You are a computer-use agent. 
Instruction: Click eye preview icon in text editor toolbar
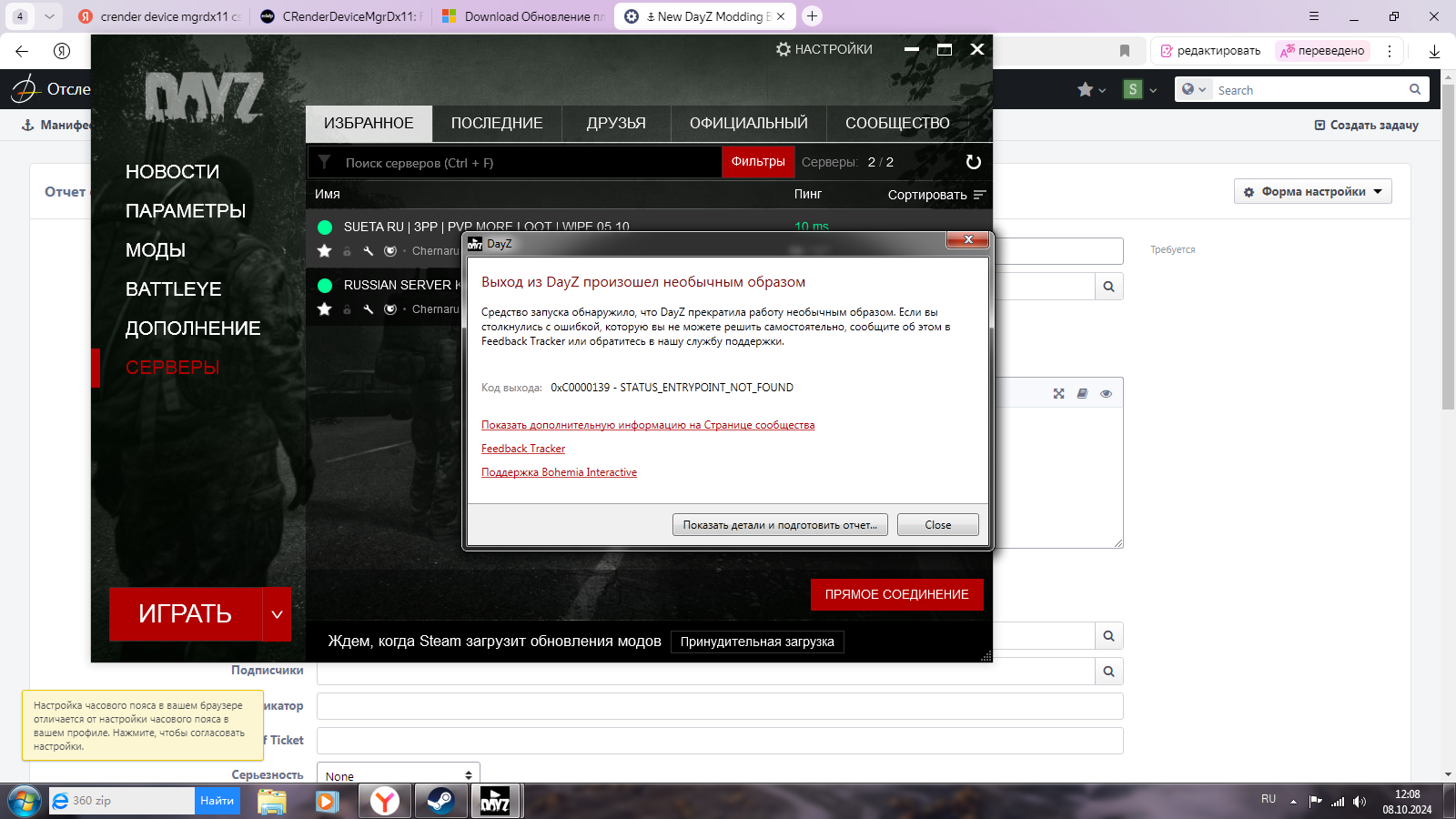tap(1106, 394)
